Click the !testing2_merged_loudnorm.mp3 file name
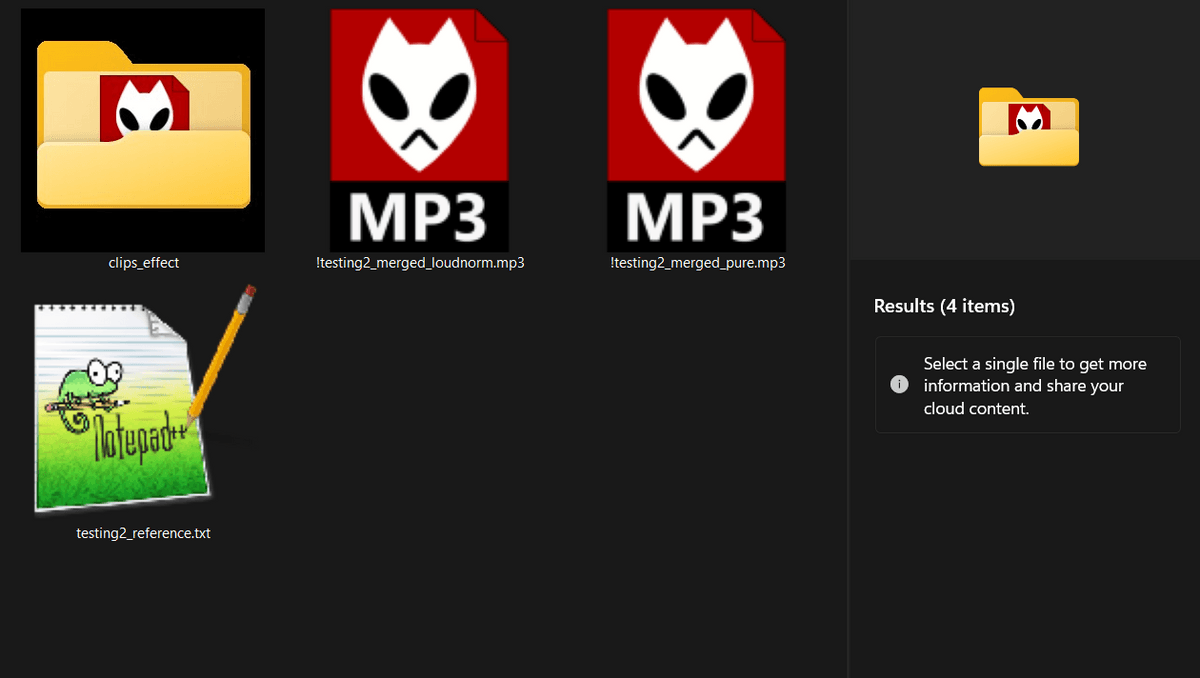Image resolution: width=1200 pixels, height=678 pixels. pos(420,263)
